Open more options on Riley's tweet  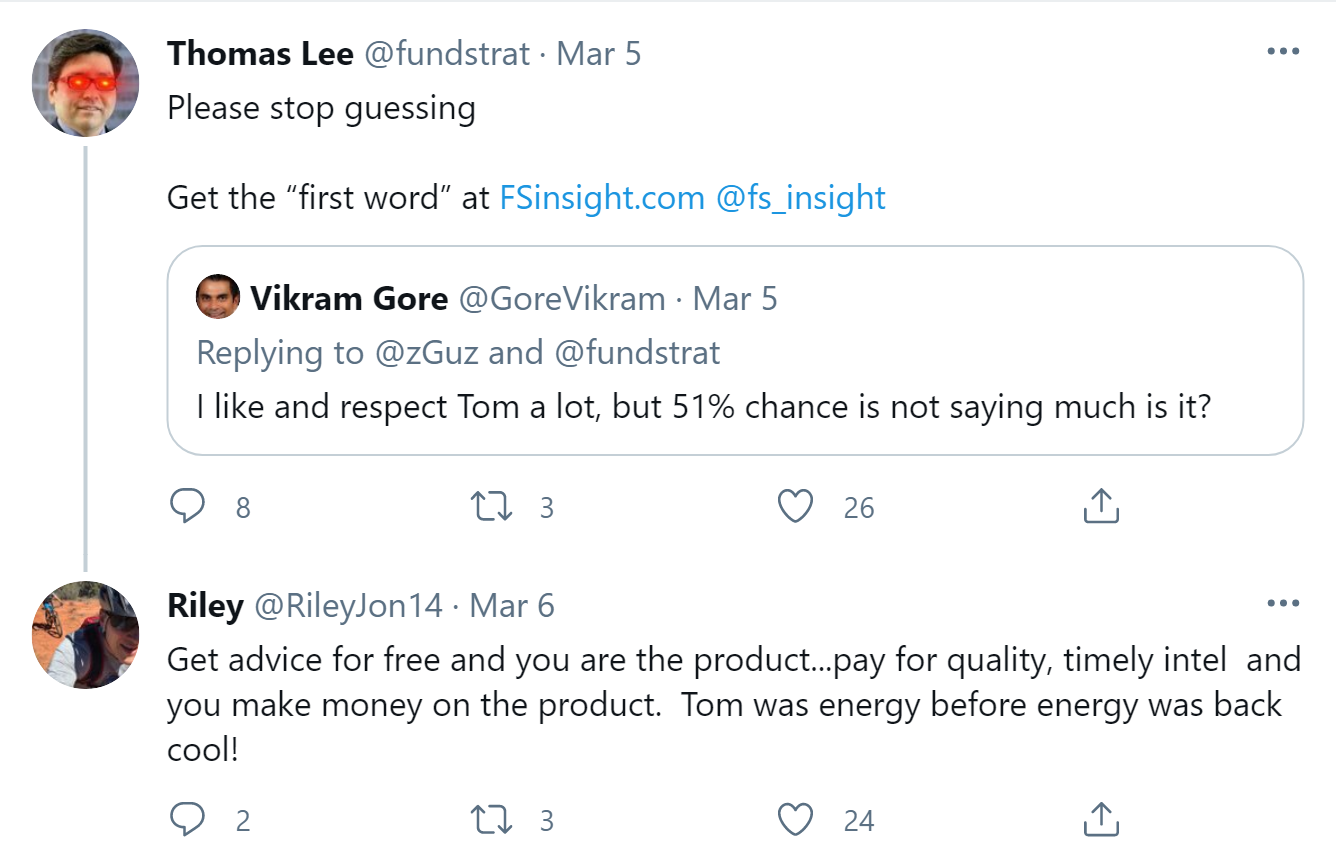tap(1282, 604)
